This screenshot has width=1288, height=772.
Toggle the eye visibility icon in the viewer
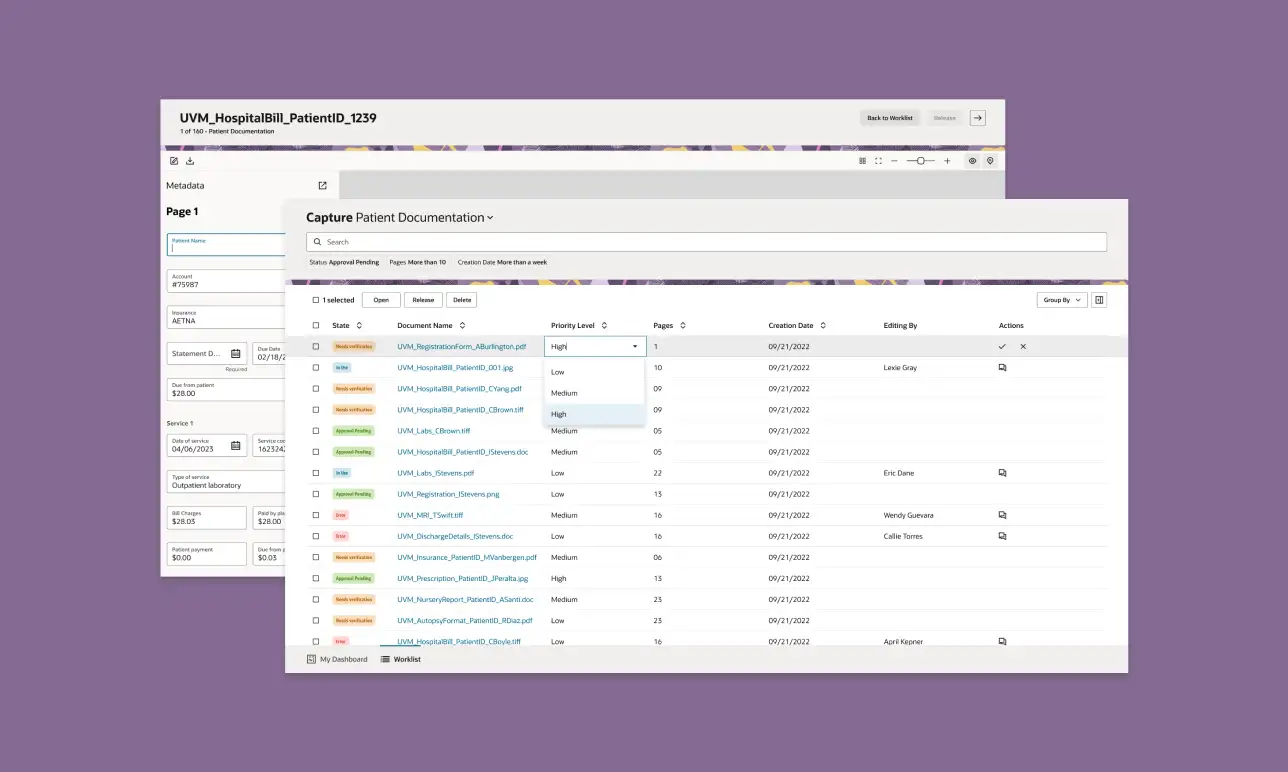[x=972, y=161]
